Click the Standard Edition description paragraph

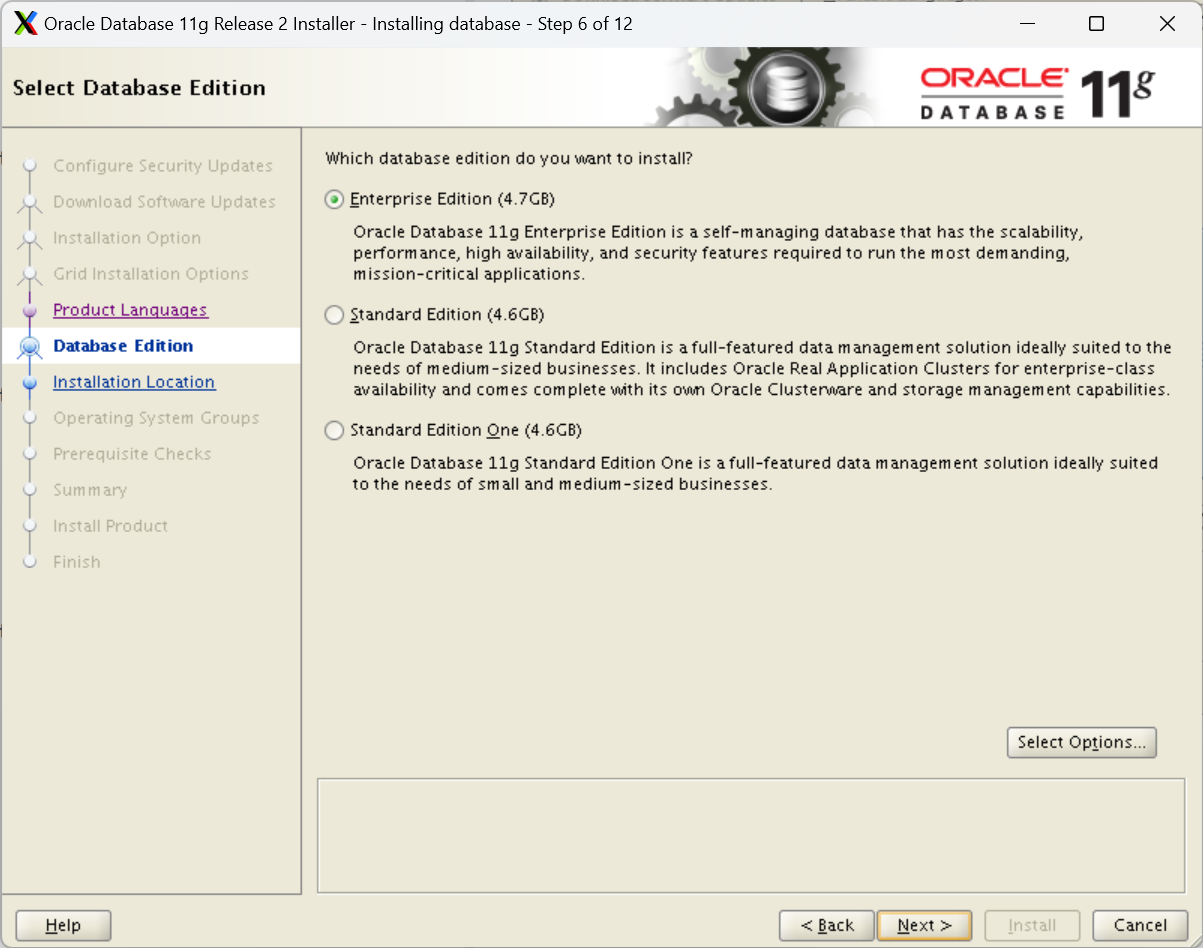tap(762, 369)
